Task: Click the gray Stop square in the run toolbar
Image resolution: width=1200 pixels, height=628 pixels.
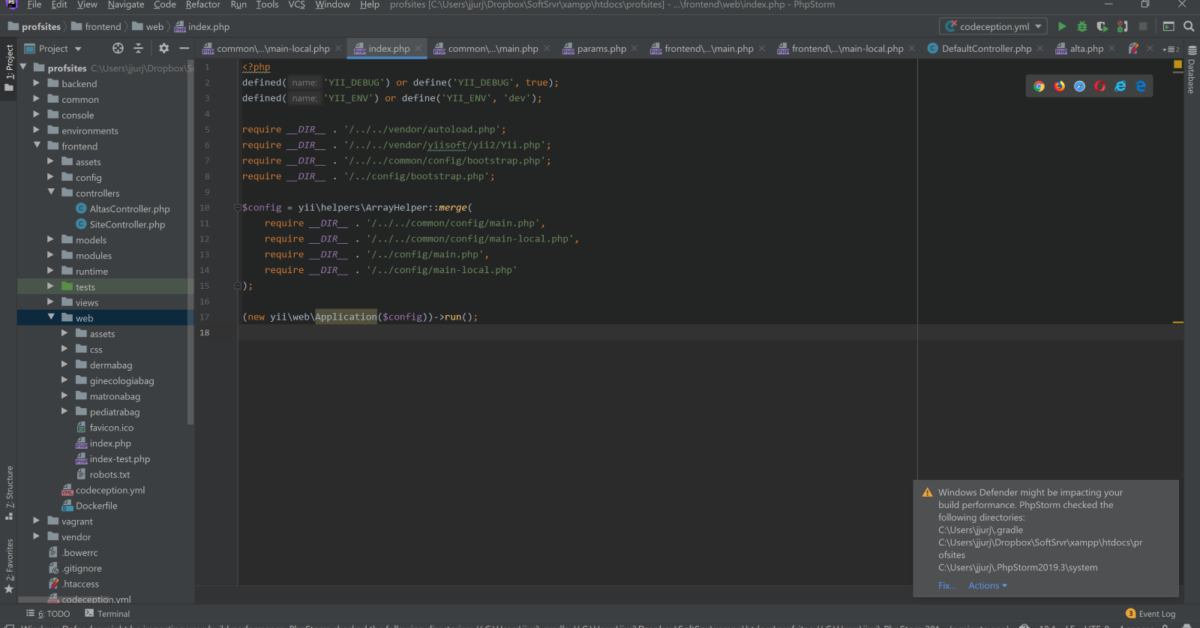Action: pos(1143,26)
